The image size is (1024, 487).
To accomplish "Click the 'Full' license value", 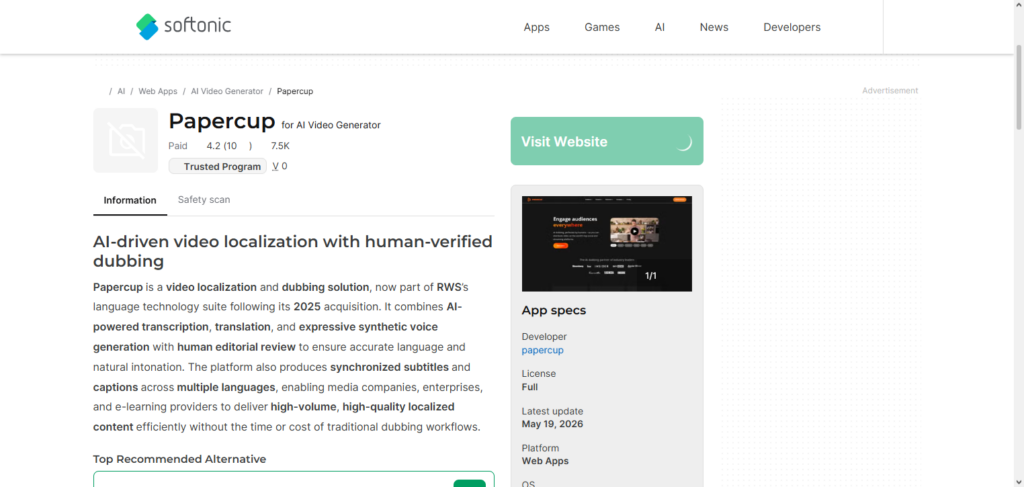I will [x=530, y=387].
